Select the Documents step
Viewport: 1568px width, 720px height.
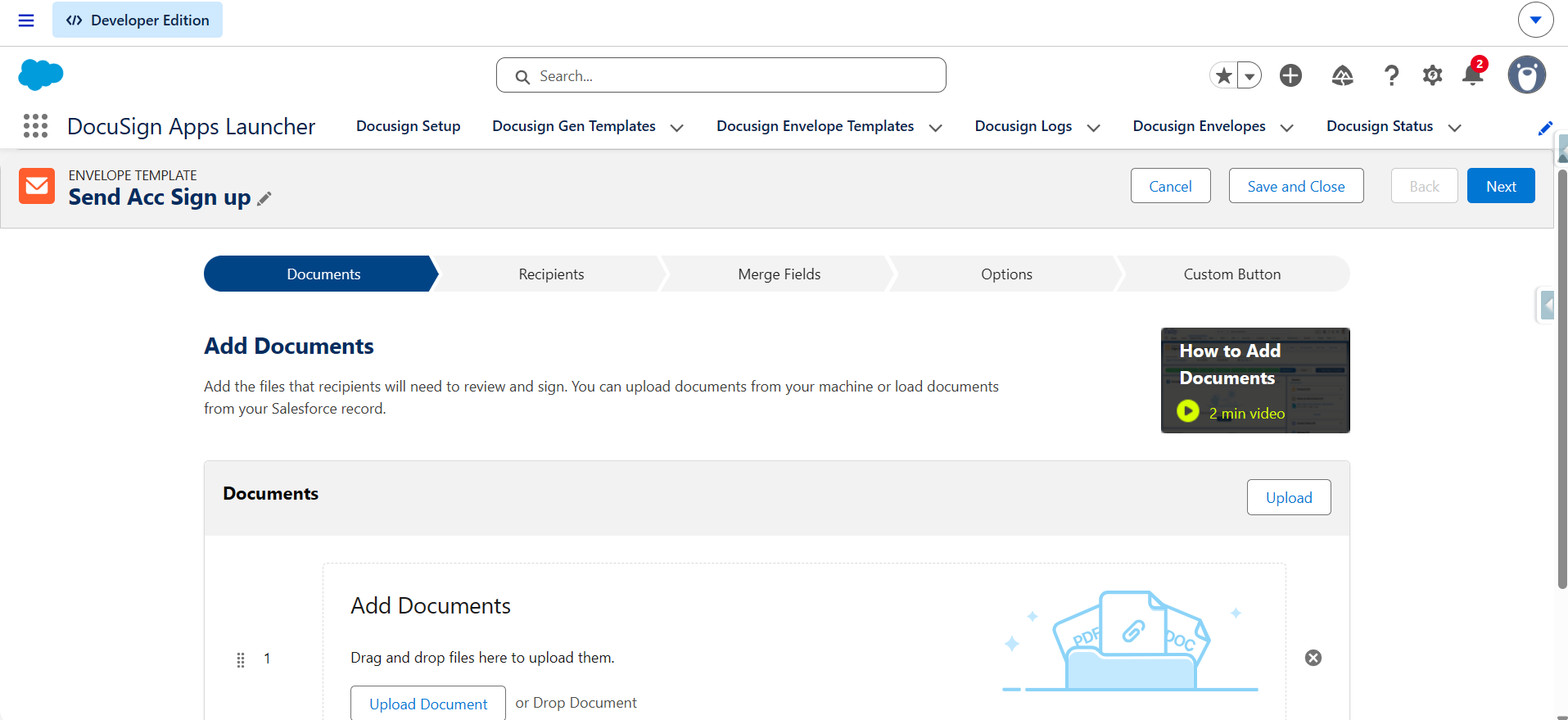tap(322, 274)
